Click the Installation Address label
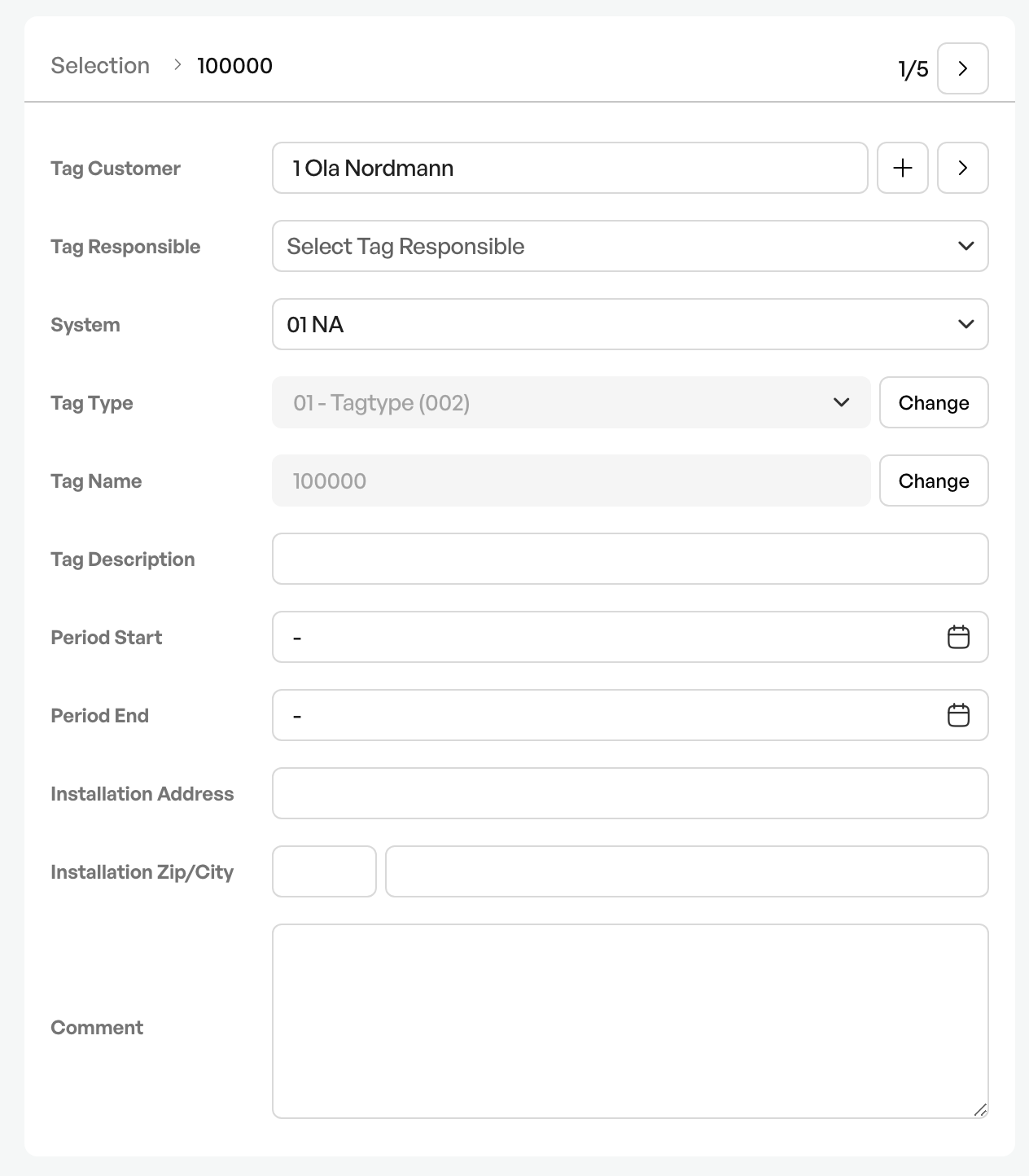The width and height of the screenshot is (1029, 1176). pyautogui.click(x=142, y=794)
